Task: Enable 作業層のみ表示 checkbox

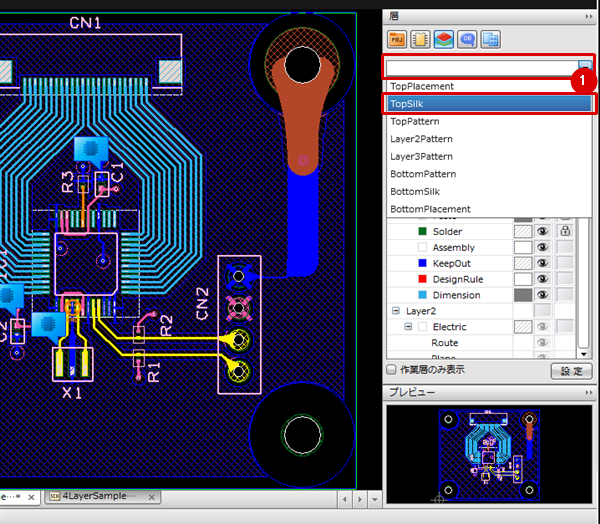Action: [391, 370]
